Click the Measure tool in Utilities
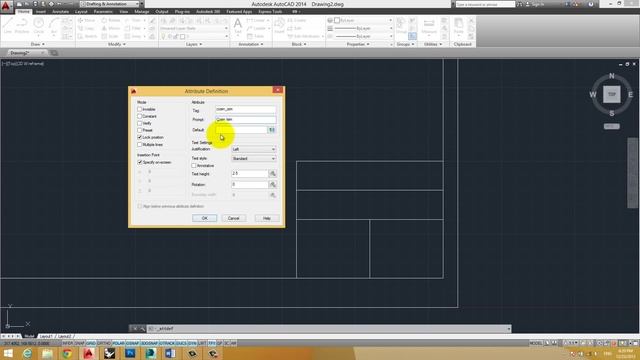 [429, 26]
